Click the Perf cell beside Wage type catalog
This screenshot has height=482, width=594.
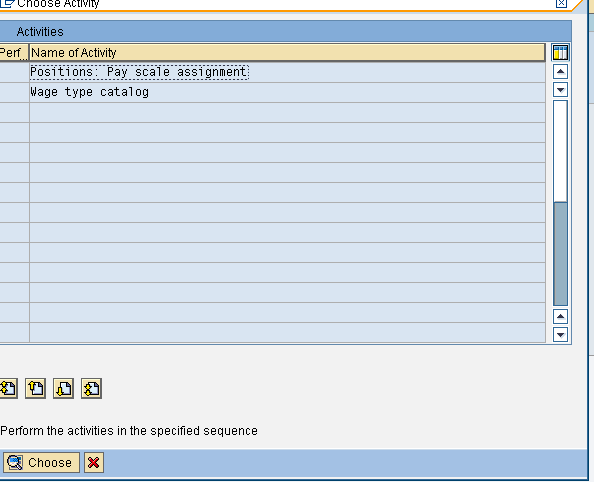pos(14,92)
